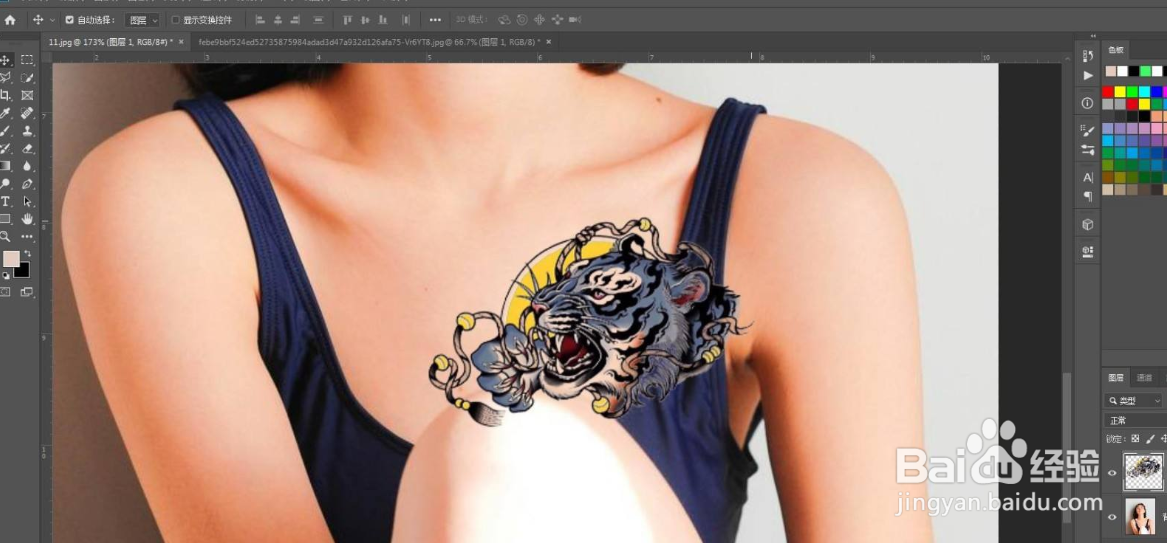The image size is (1167, 543).
Task: Select the Frame tool
Action: pos(28,95)
